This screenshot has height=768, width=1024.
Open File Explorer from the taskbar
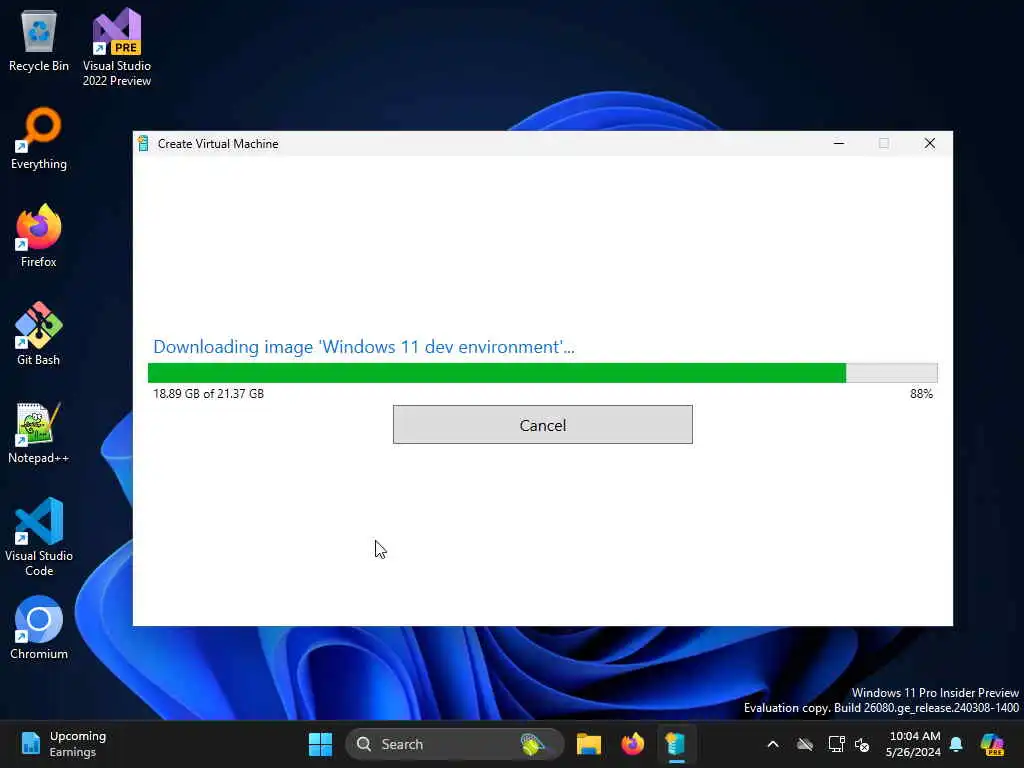tap(588, 744)
